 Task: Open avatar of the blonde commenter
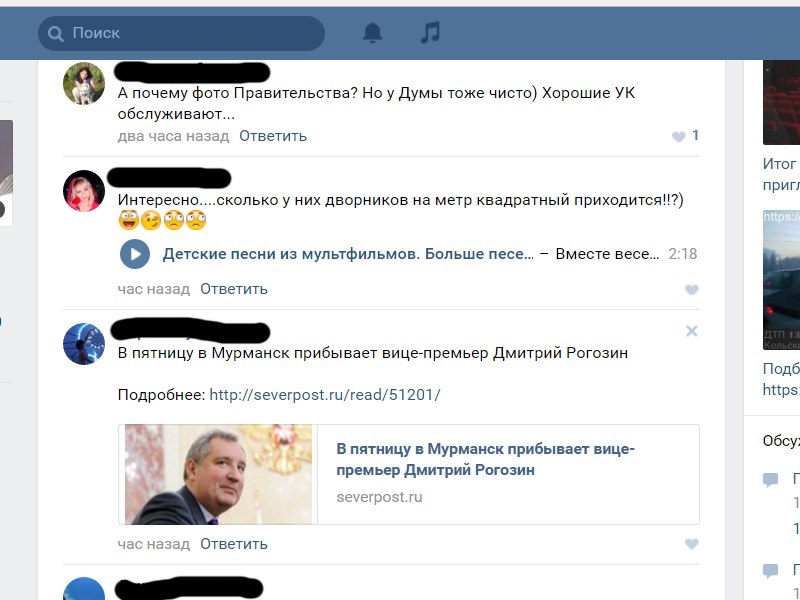(x=84, y=191)
